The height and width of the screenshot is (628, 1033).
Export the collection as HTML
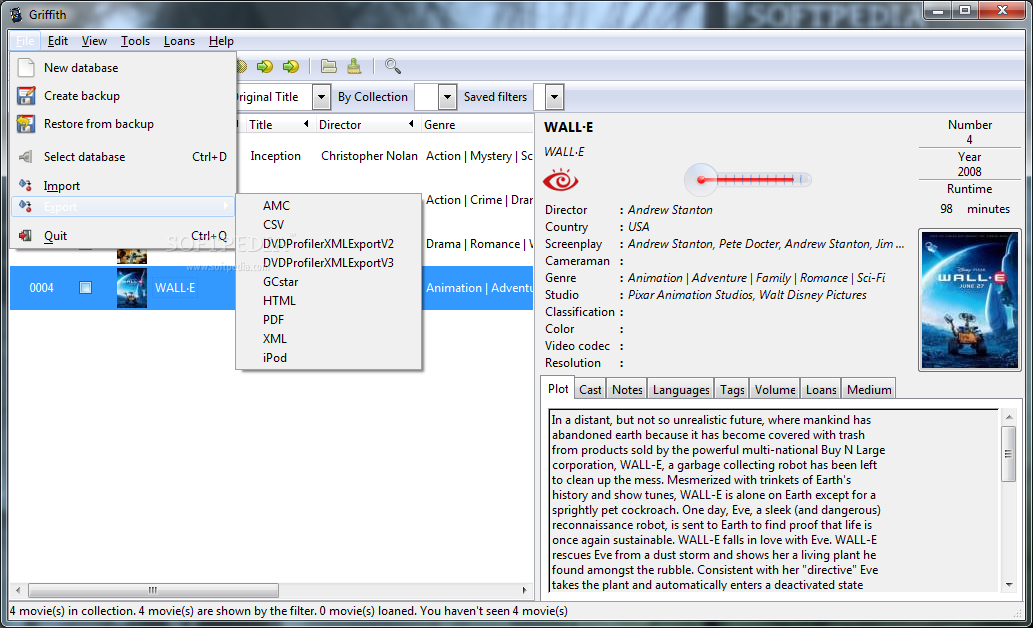329,300
